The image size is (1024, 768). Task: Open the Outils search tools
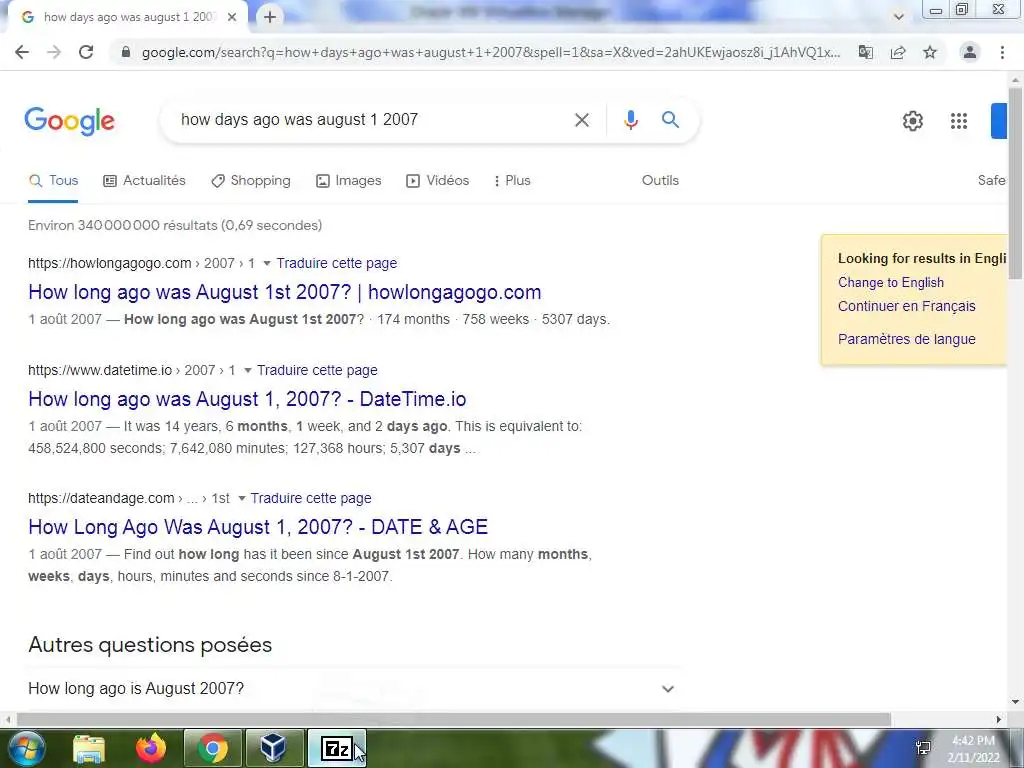[660, 180]
